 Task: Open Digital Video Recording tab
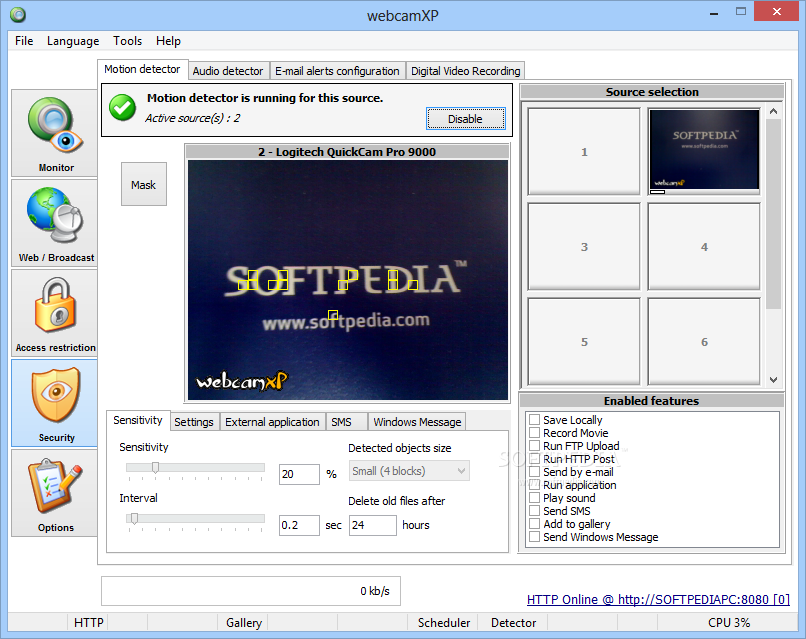[466, 71]
